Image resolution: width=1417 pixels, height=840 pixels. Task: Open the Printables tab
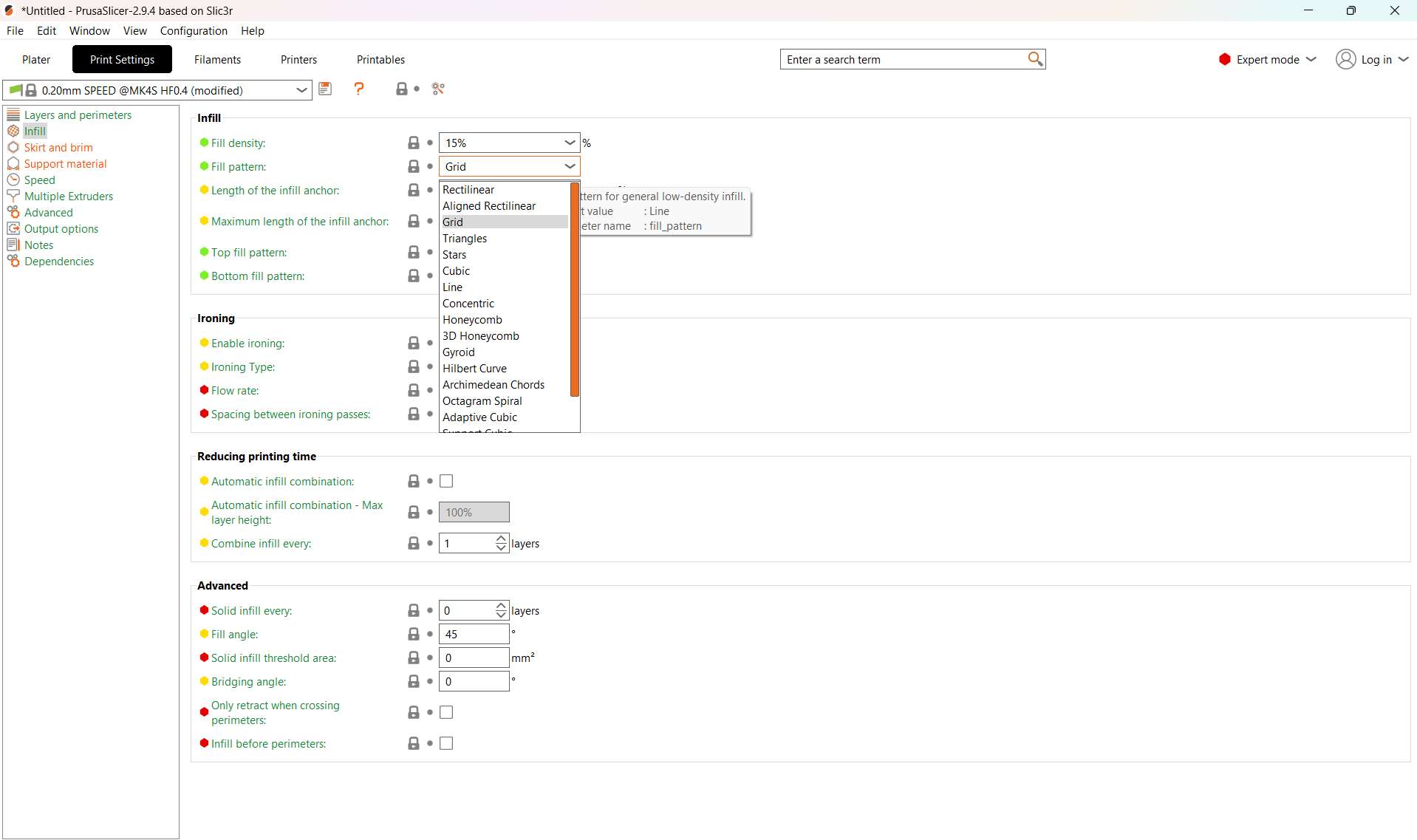coord(380,59)
